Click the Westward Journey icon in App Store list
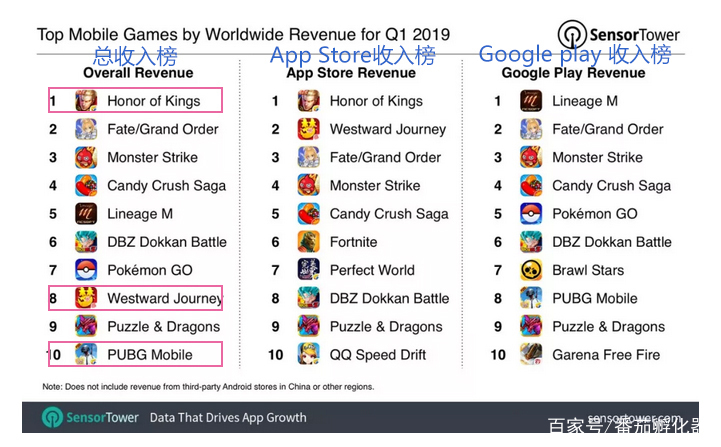Screen dimensions: 721x447 (x=309, y=129)
